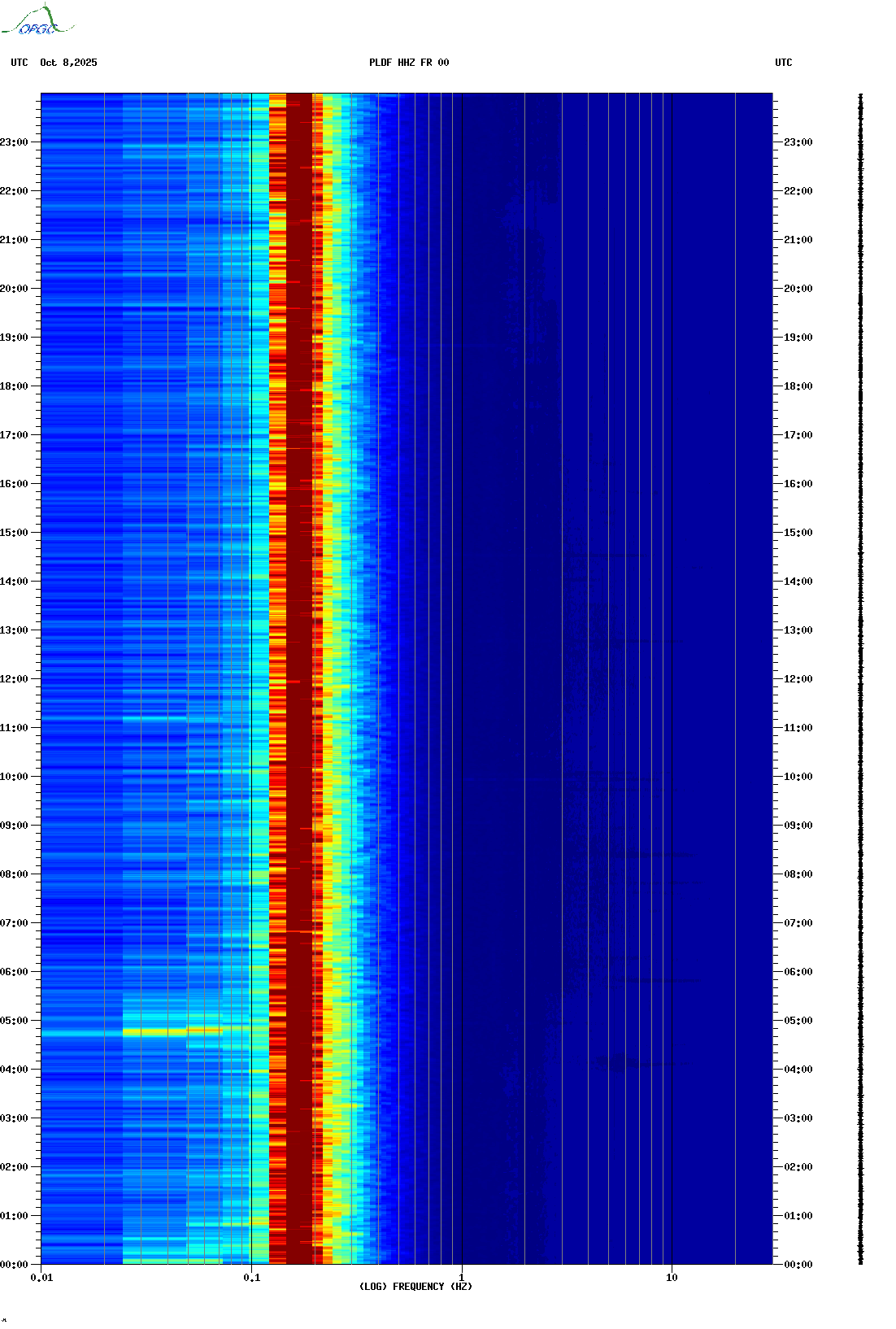Click the 1 Hz frequency axis label

pos(462,1278)
